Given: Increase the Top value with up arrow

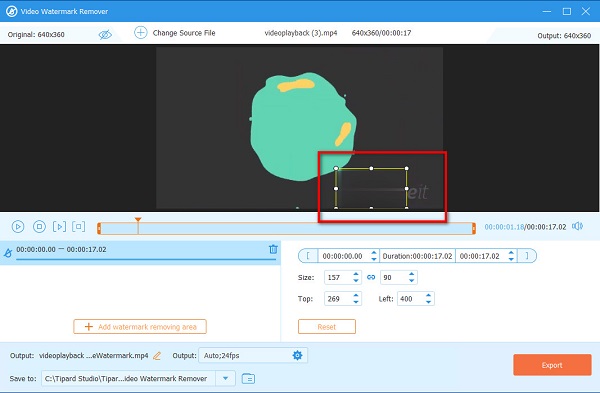Looking at the screenshot, I should coord(356,295).
